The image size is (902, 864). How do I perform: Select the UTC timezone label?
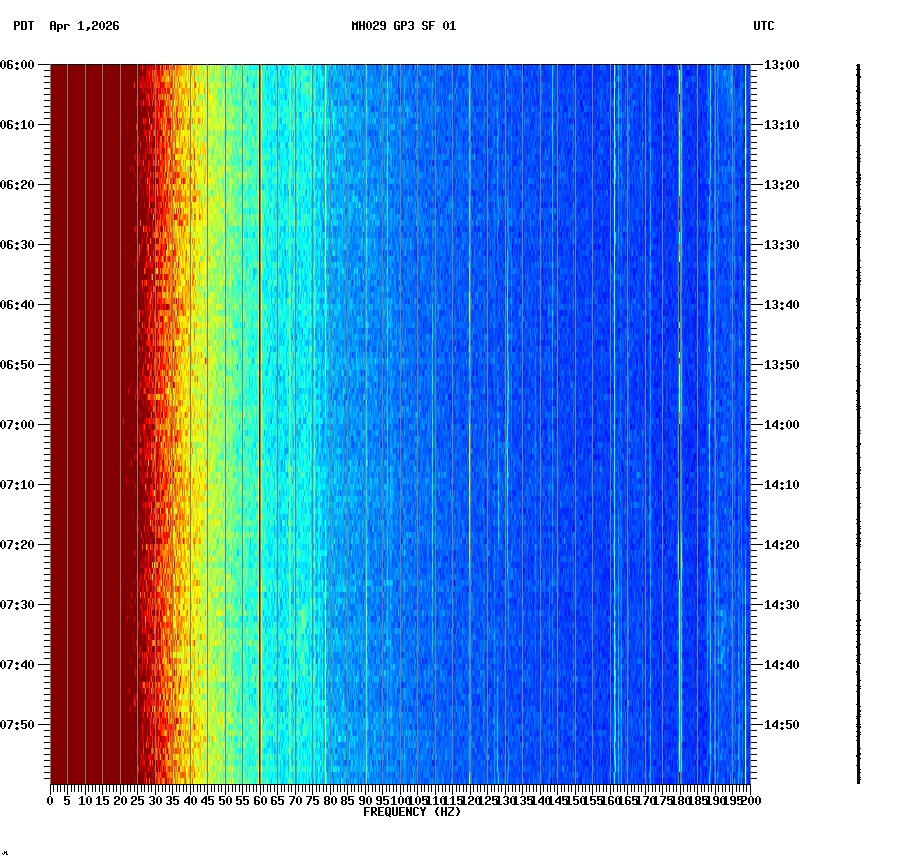click(764, 27)
